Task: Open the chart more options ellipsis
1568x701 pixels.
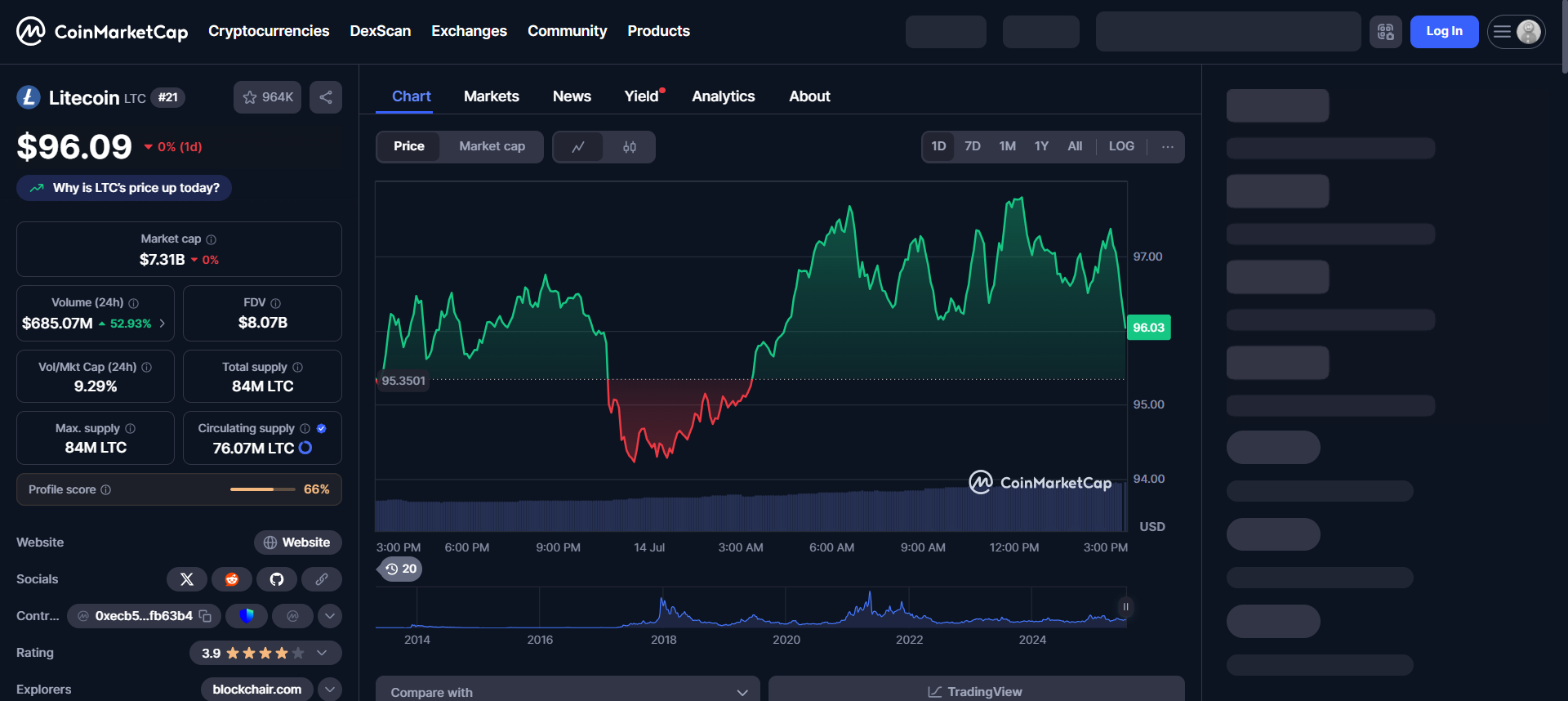Action: [x=1168, y=146]
